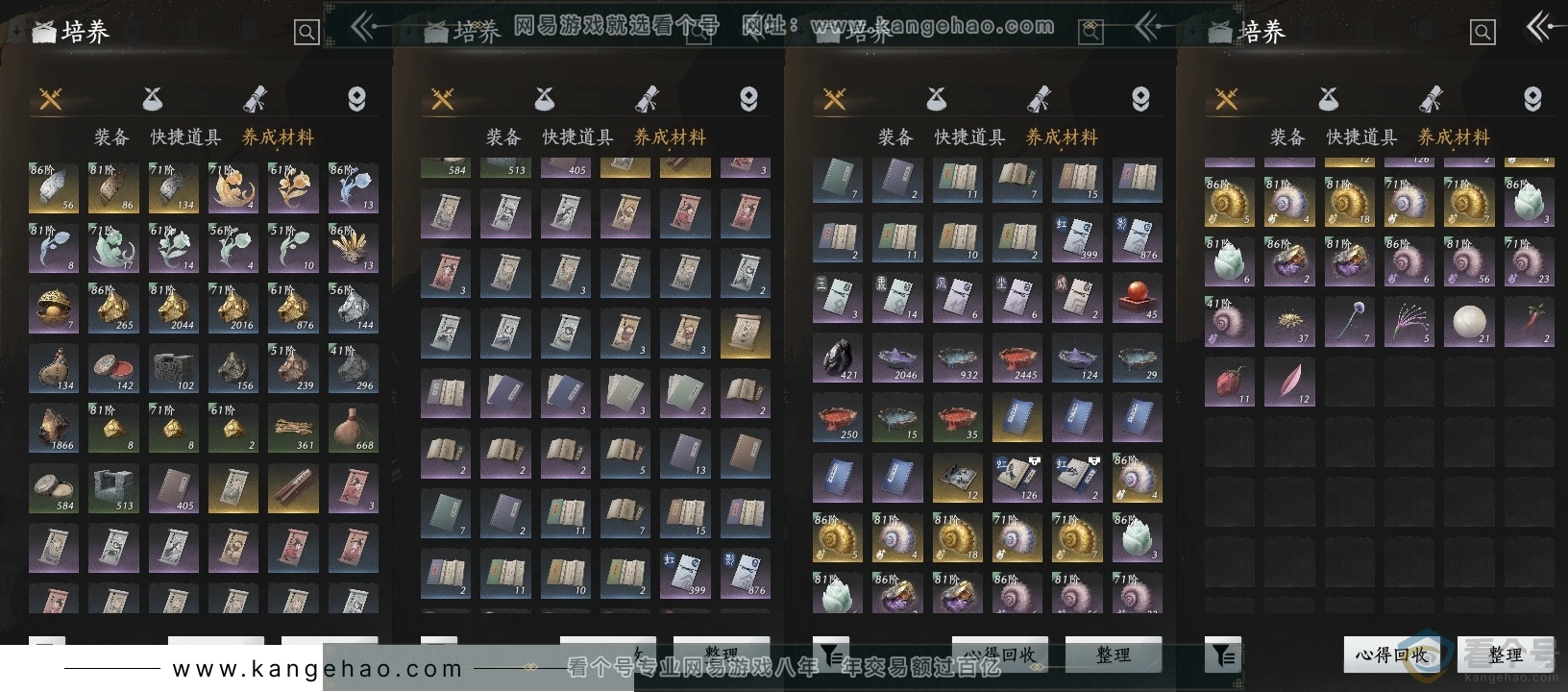Select the blue flower stem with count 7
The image size is (1568, 692).
coord(1350,322)
